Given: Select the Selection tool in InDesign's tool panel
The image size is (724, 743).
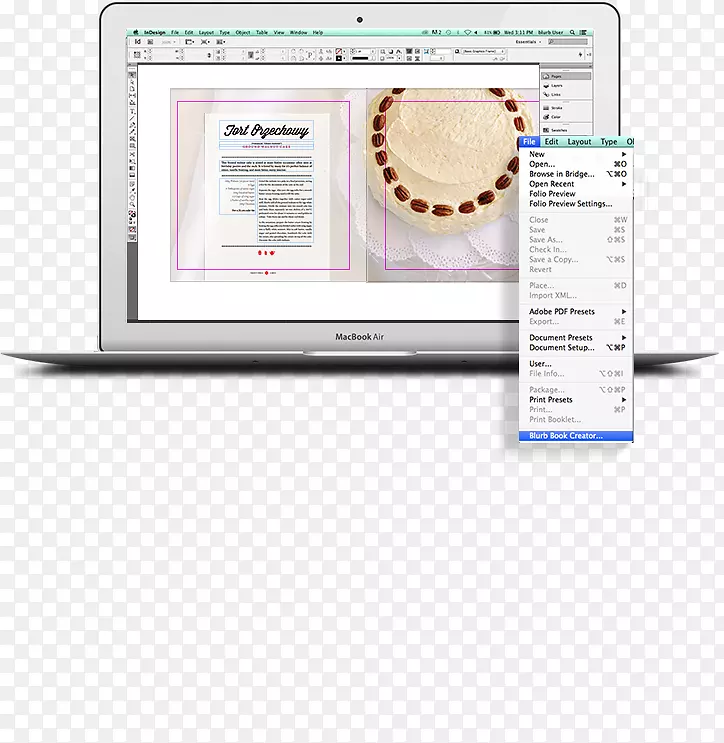Looking at the screenshot, I should click(x=132, y=75).
